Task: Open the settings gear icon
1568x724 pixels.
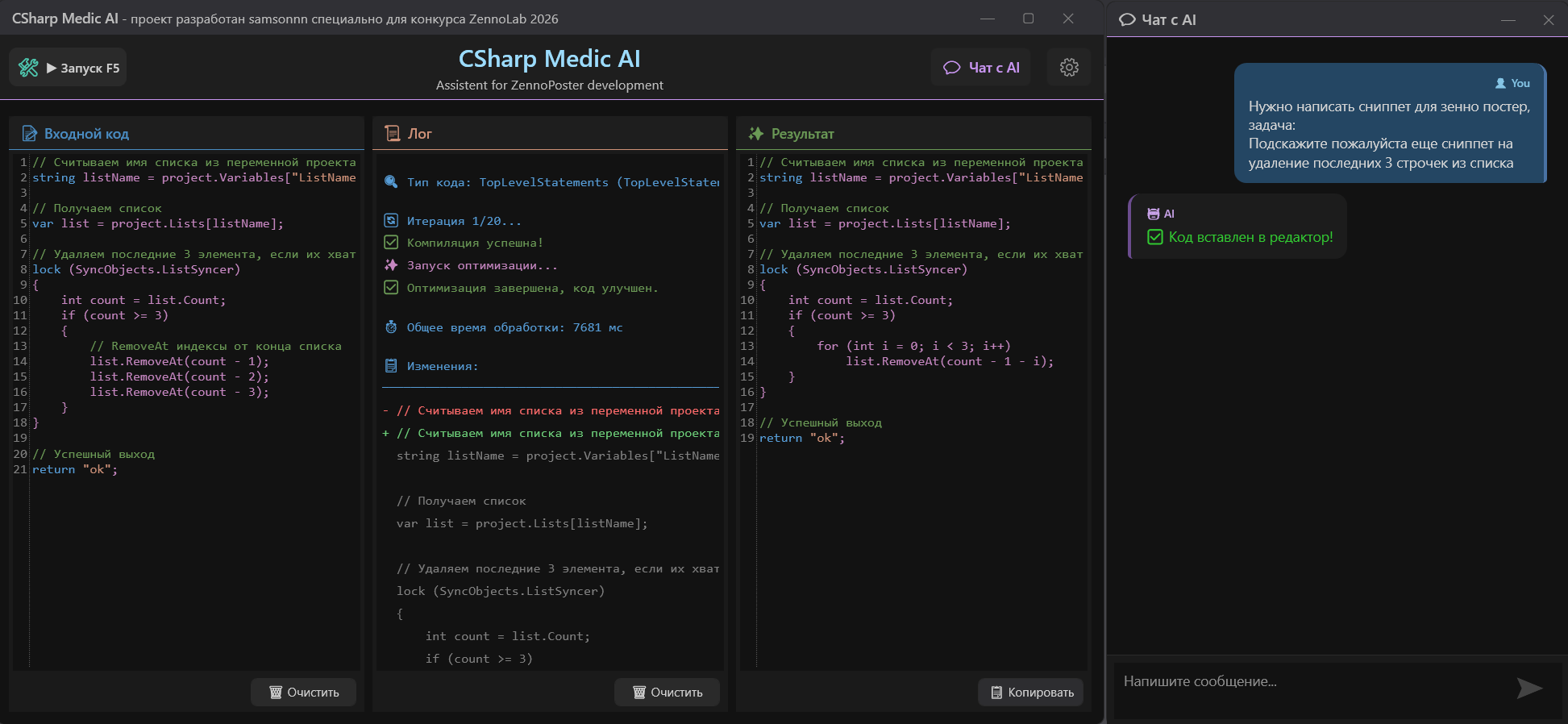Action: tap(1069, 68)
